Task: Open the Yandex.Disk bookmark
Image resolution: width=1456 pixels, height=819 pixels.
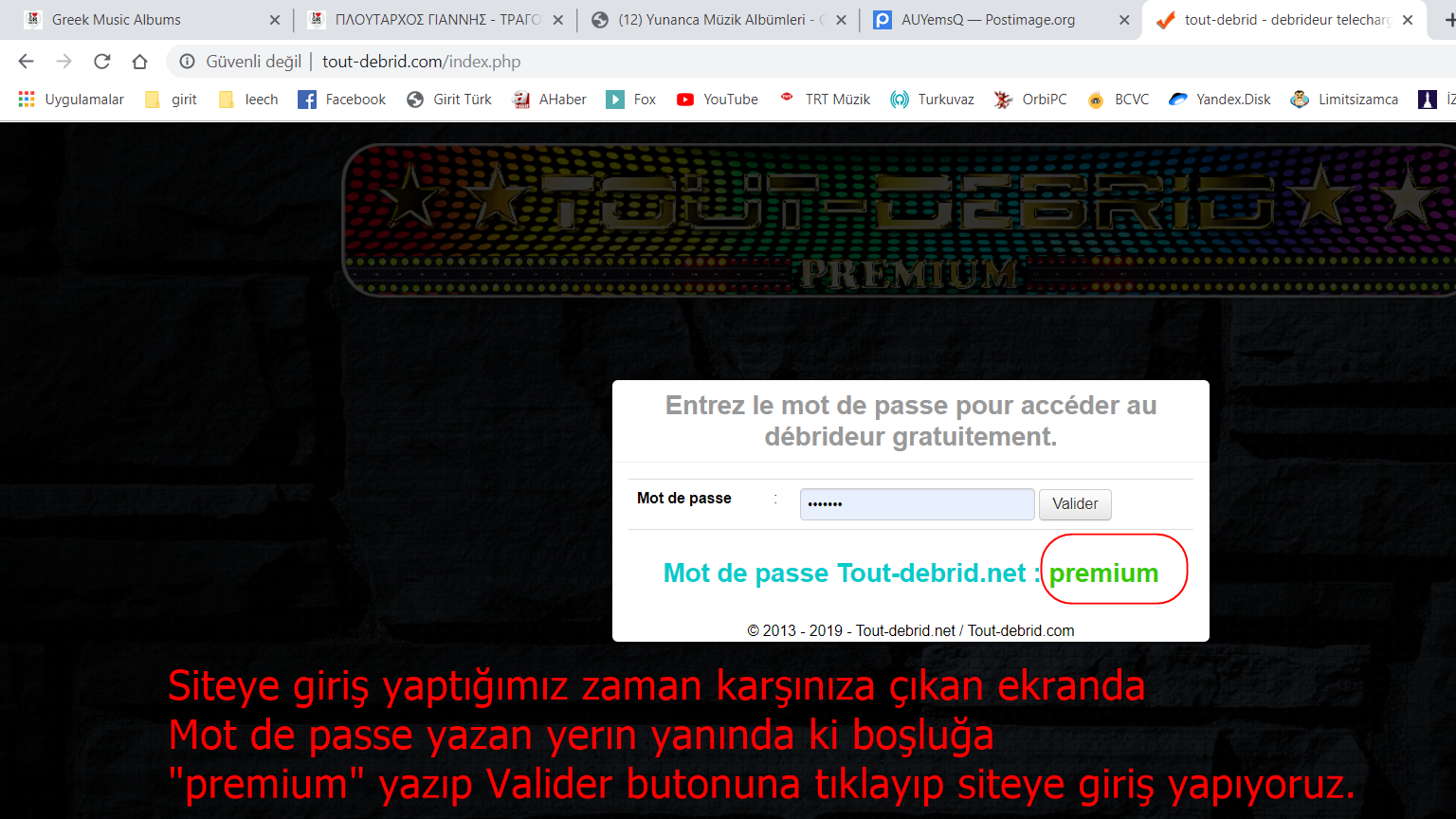Action: pos(1220,100)
